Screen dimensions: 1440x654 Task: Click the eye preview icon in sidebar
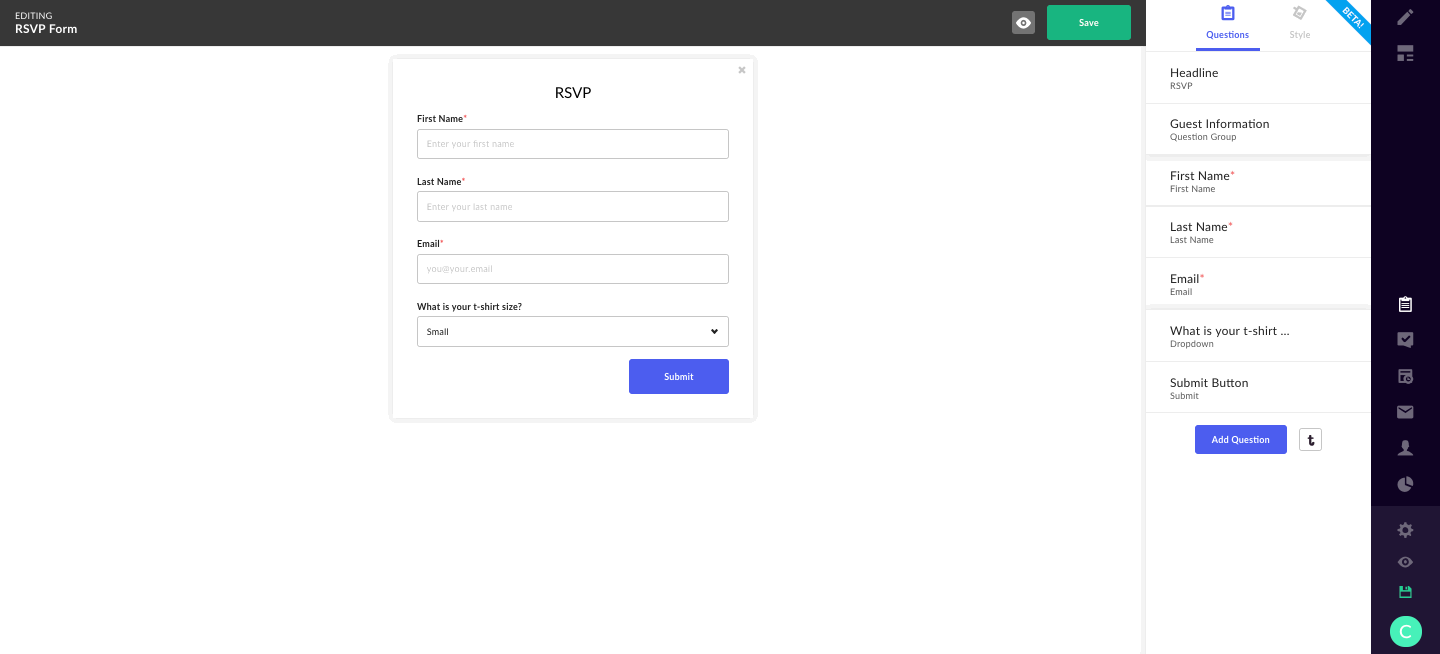[x=1405, y=562]
